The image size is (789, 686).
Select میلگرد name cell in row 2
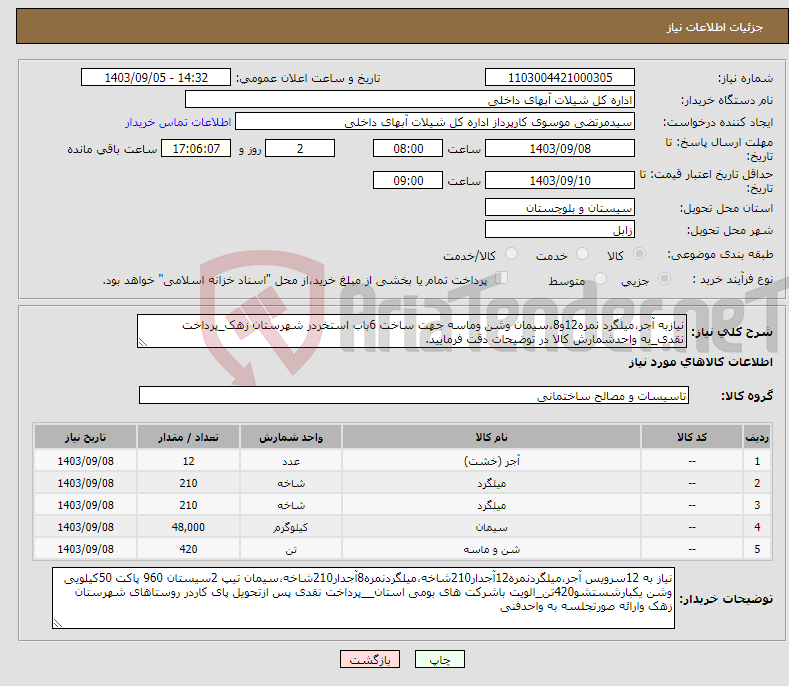(492, 483)
